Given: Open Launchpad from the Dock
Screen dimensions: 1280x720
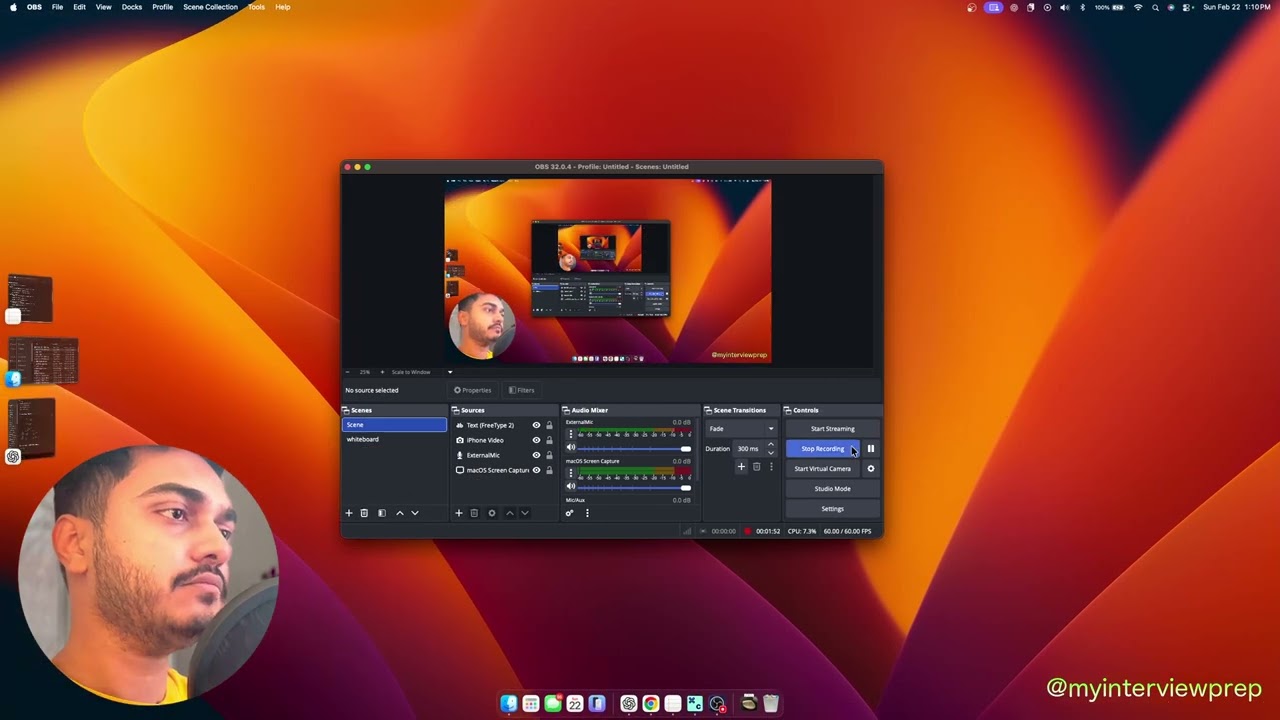Looking at the screenshot, I should (x=531, y=704).
